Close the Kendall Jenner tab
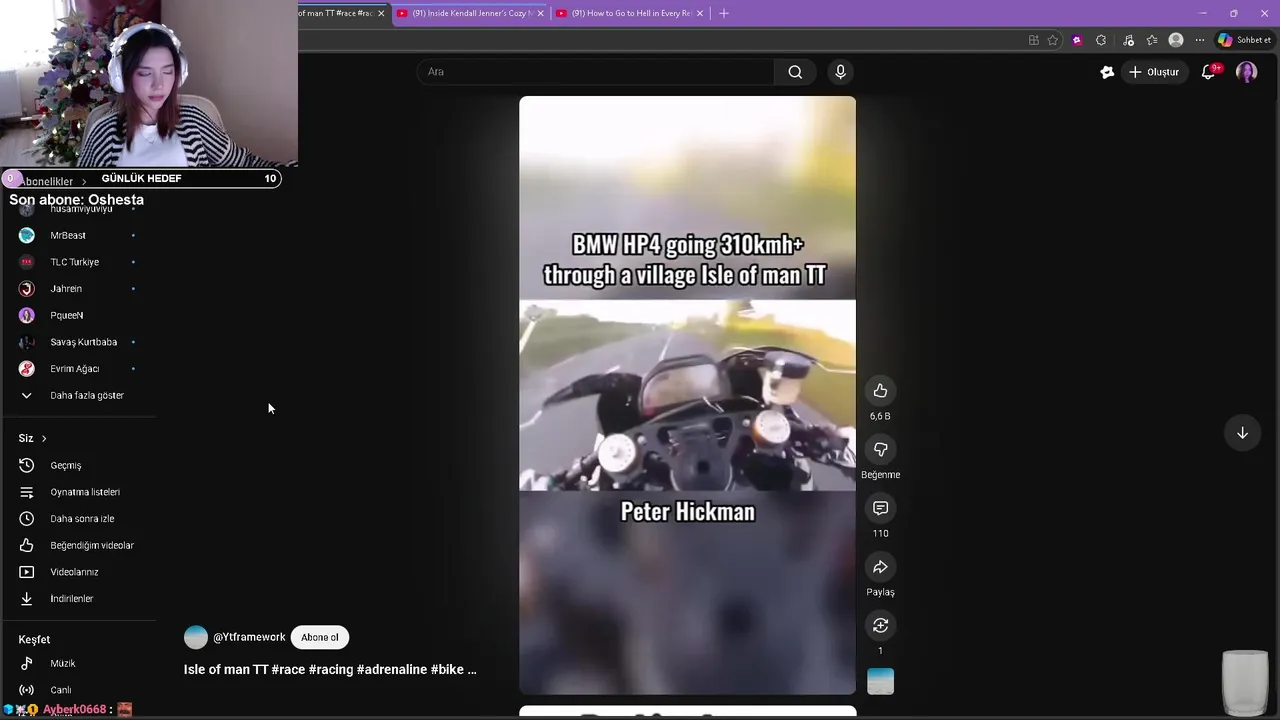Viewport: 1280px width, 720px height. coord(541,13)
